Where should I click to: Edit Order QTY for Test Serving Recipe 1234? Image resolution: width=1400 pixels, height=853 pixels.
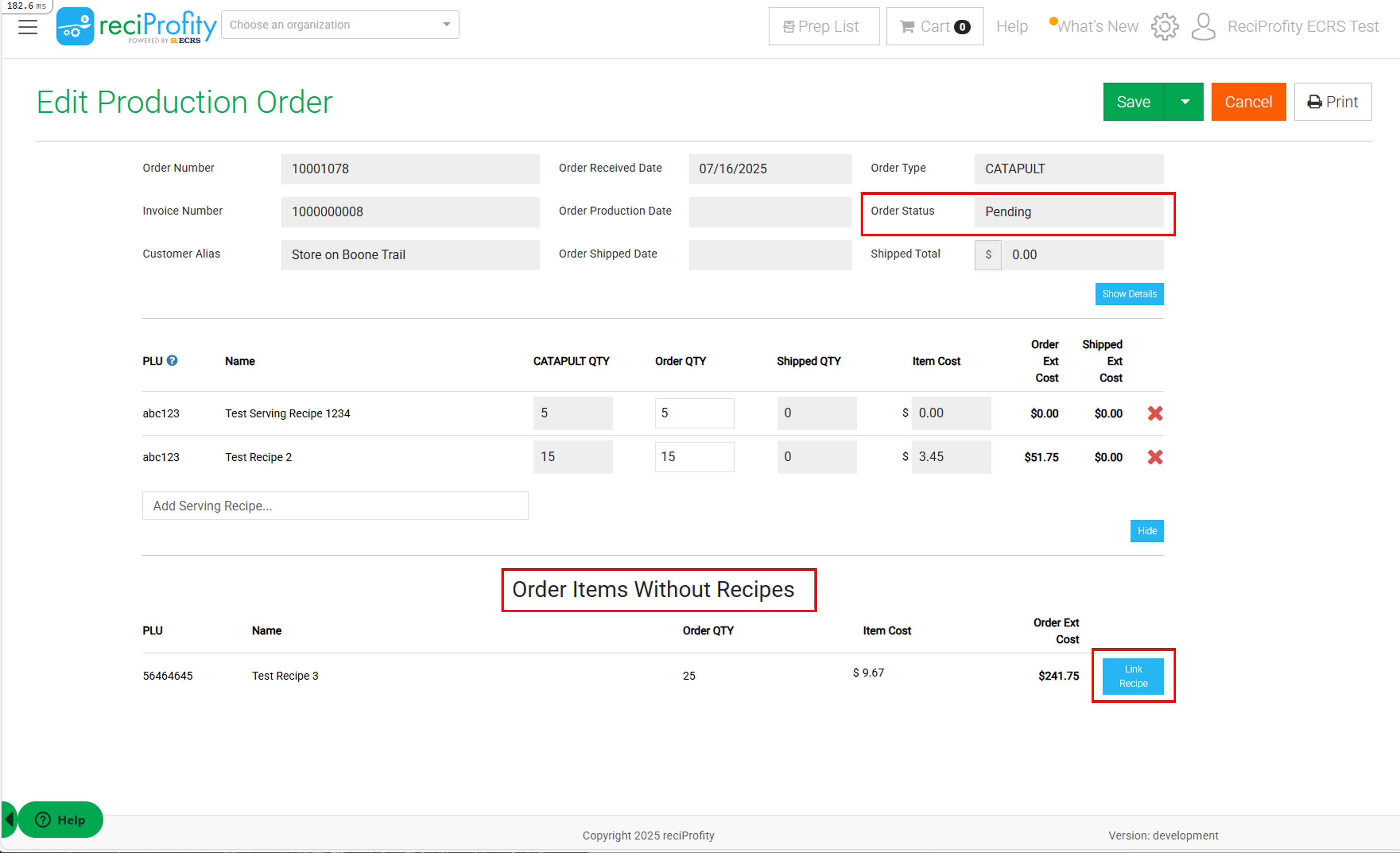click(x=694, y=413)
